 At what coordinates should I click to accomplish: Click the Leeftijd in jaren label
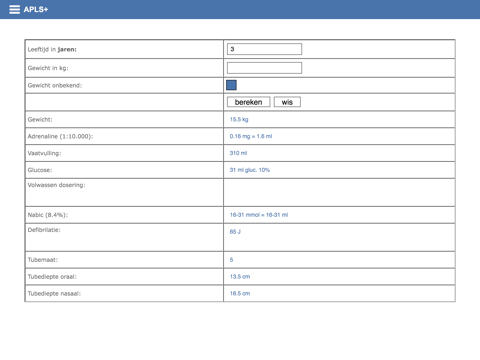pos(52,49)
